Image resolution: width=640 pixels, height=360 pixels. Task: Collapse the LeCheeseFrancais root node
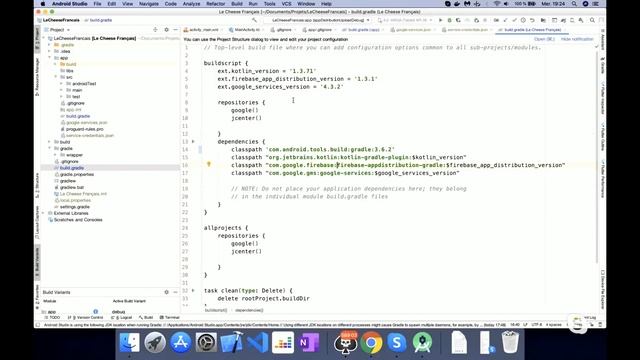tap(44, 38)
